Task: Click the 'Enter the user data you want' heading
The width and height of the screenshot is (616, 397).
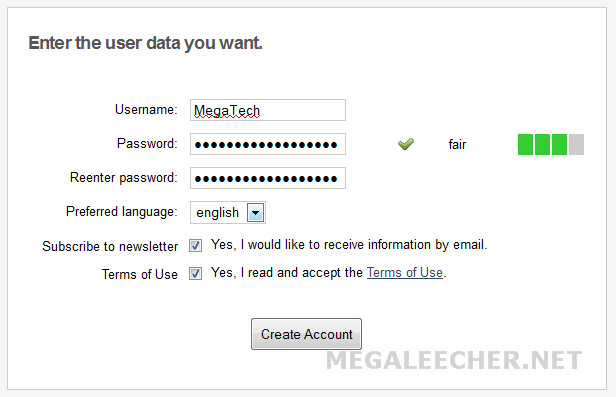Action: click(145, 43)
